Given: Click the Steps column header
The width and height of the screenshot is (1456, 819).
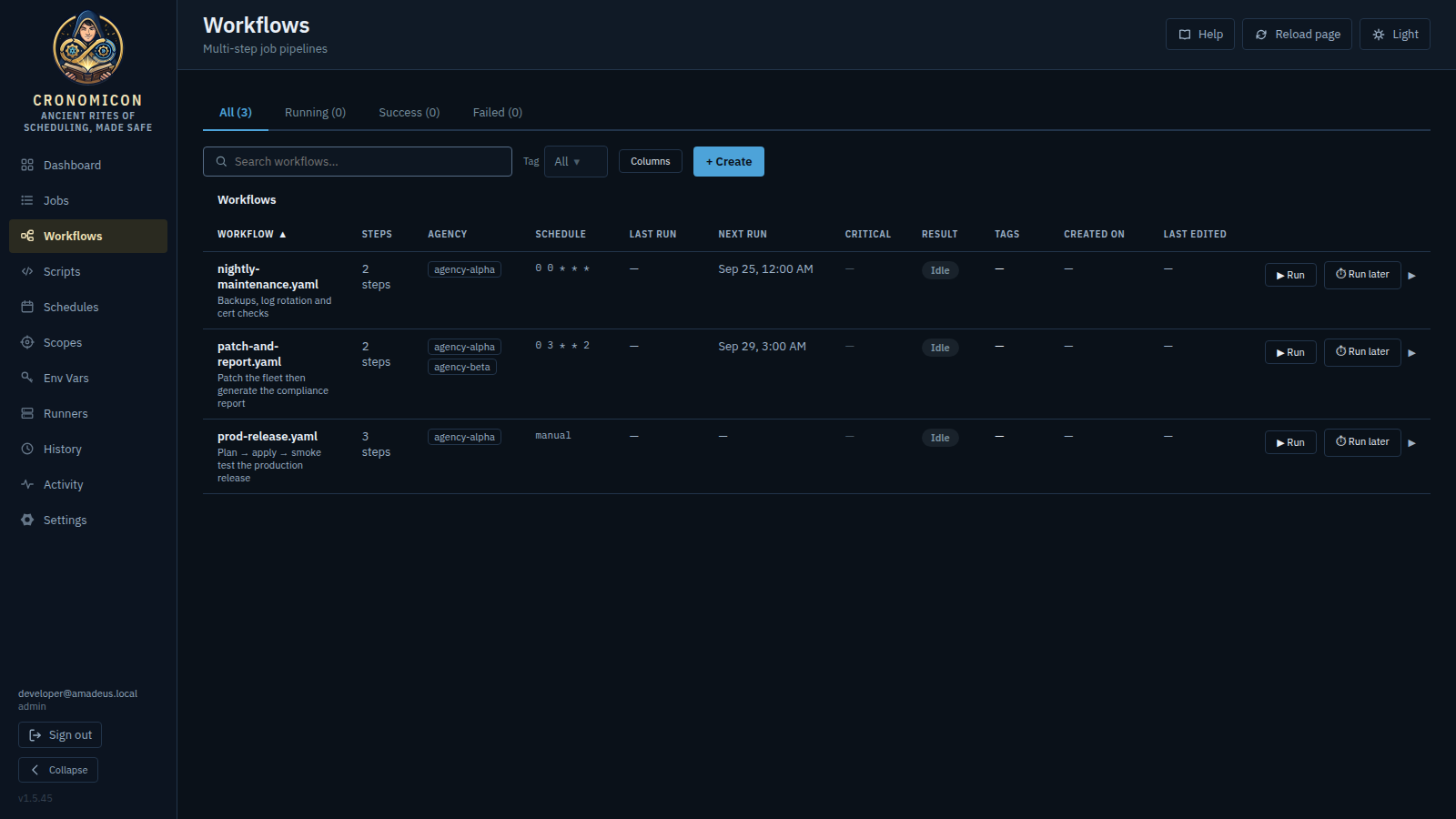Looking at the screenshot, I should (x=377, y=234).
